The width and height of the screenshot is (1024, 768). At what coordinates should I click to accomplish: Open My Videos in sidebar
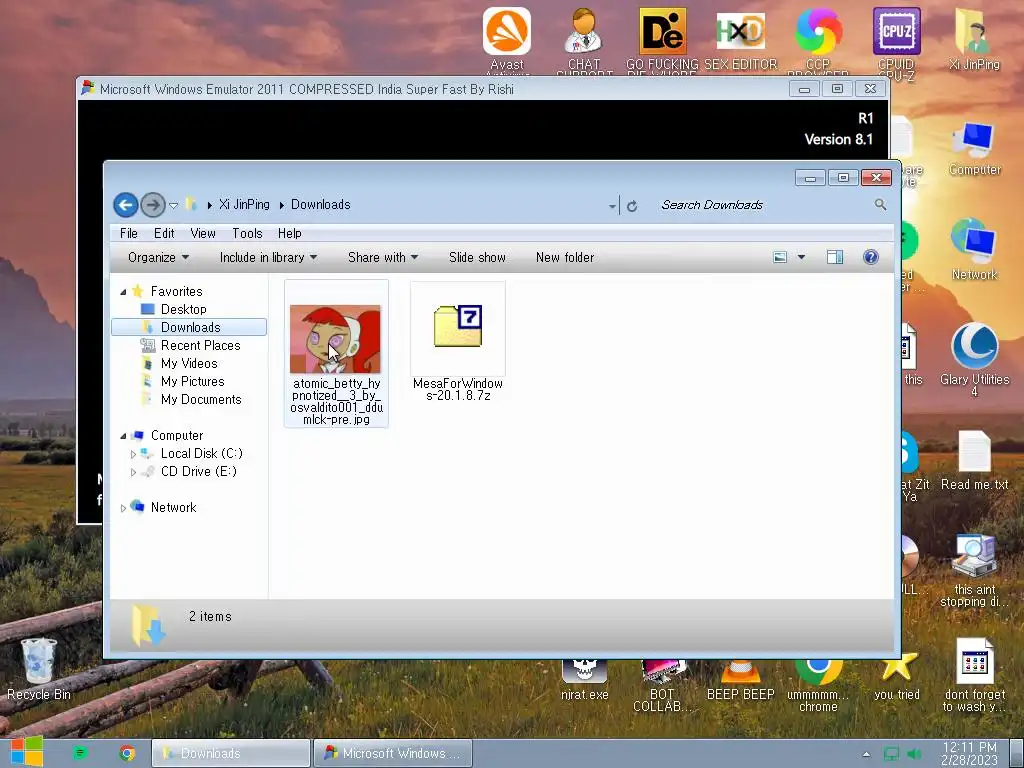click(x=189, y=363)
